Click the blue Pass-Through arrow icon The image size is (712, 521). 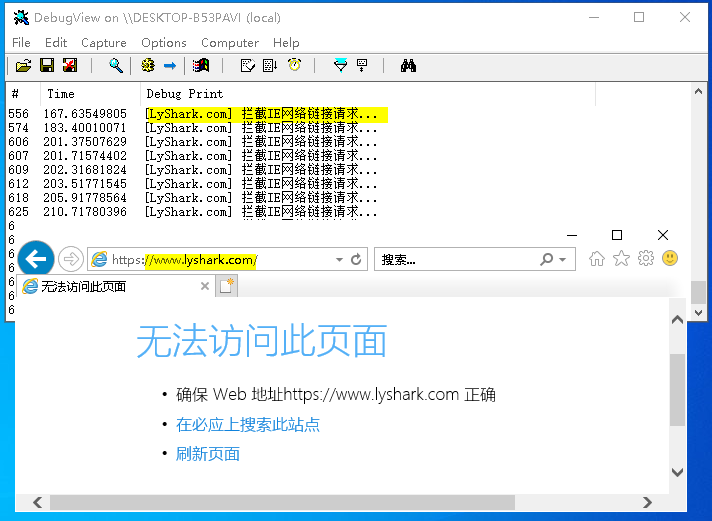pos(170,66)
